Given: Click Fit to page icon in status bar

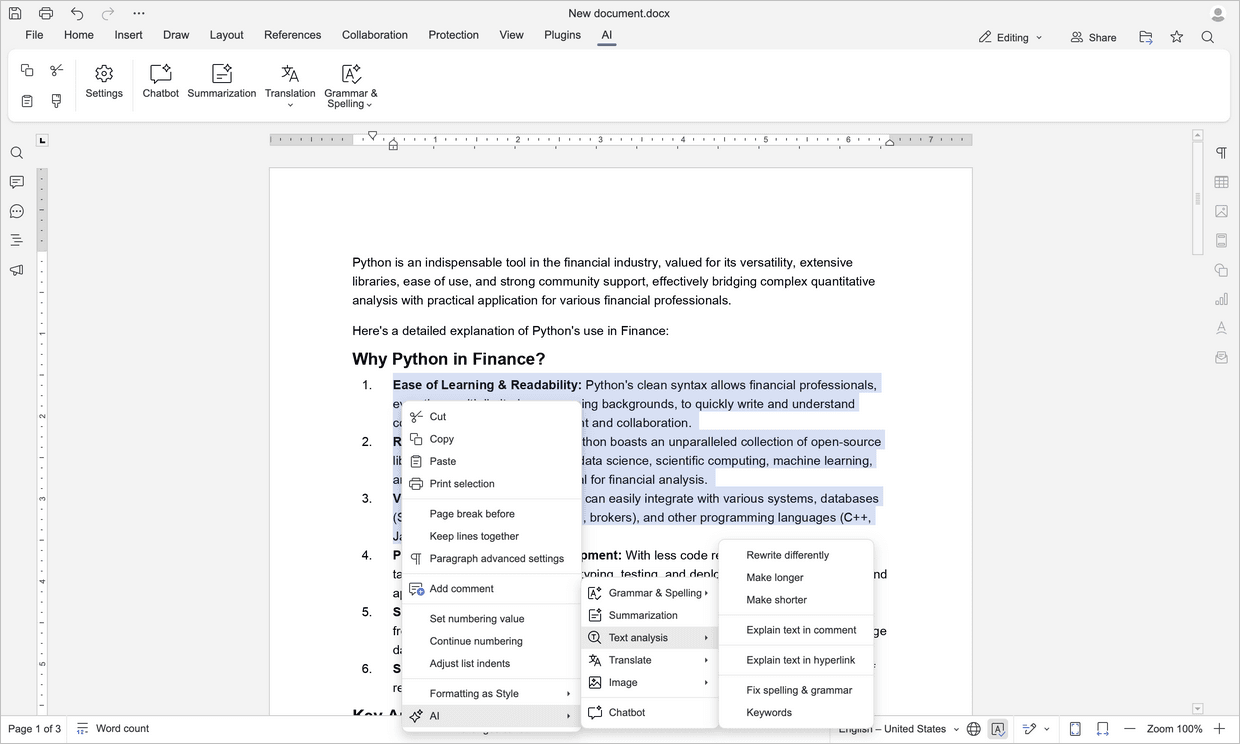Looking at the screenshot, I should tap(1075, 729).
